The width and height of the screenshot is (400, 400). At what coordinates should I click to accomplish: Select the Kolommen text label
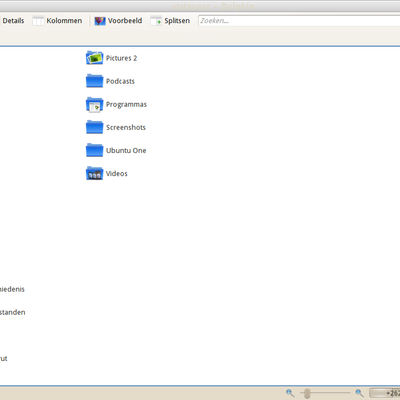coord(64,21)
